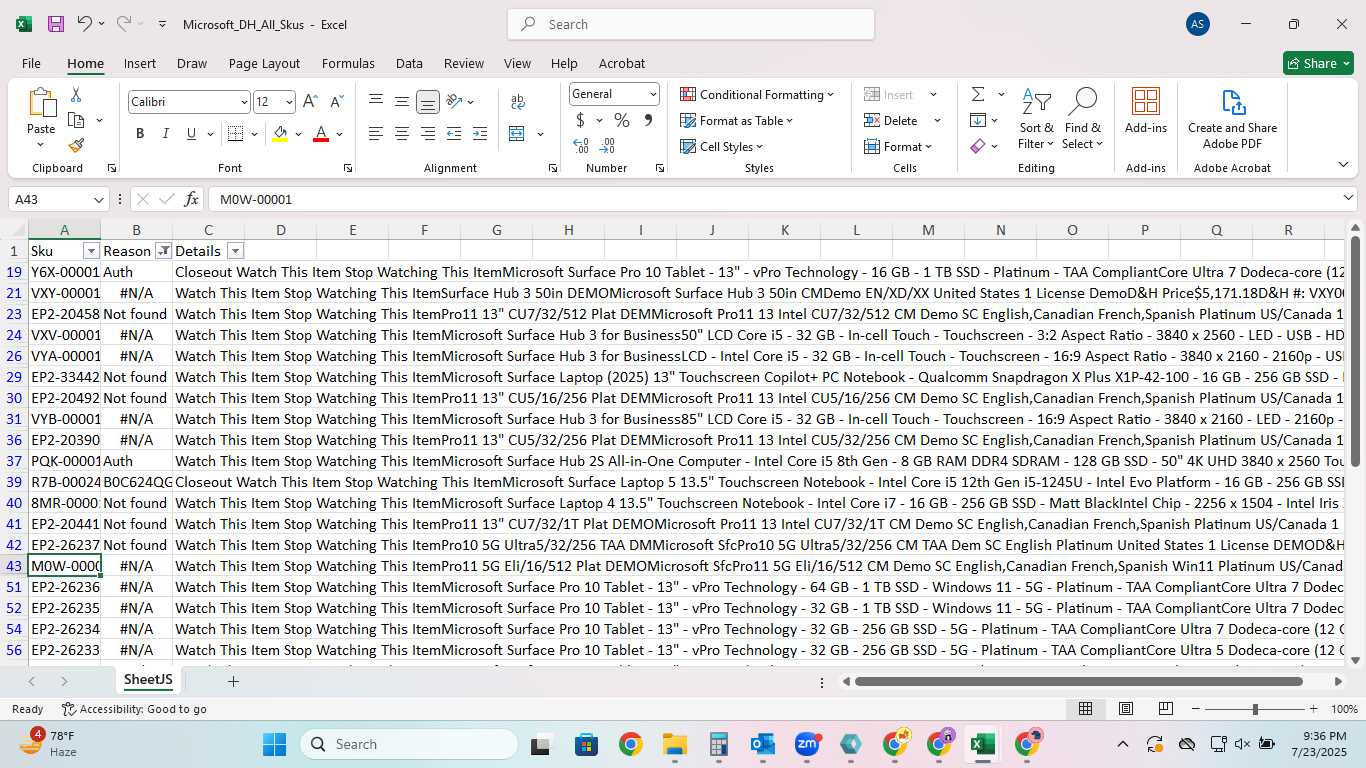Adjust the zoom slider handle
The image size is (1366, 768).
coord(1255,709)
